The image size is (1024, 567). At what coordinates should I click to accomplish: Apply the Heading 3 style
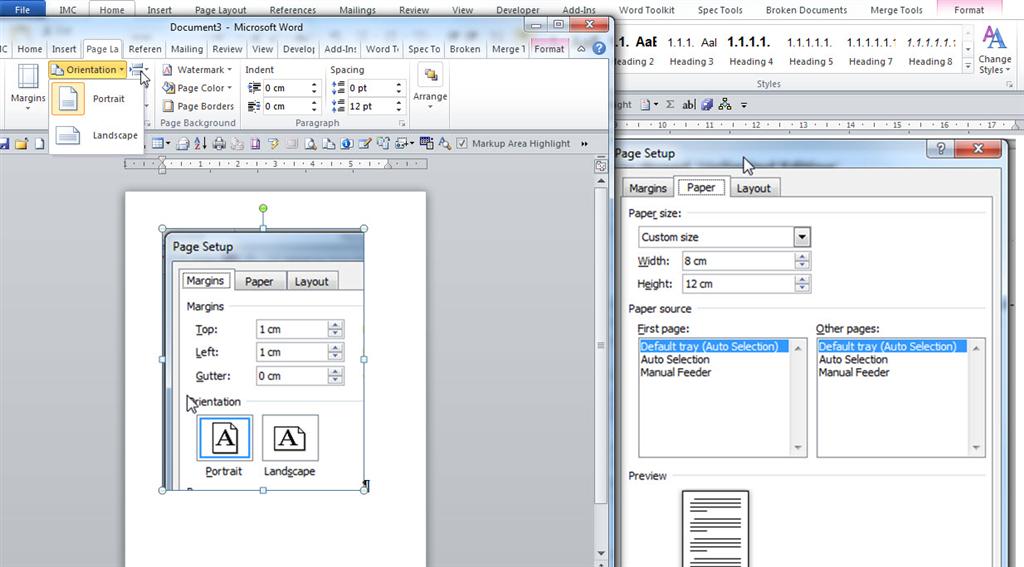click(691, 52)
